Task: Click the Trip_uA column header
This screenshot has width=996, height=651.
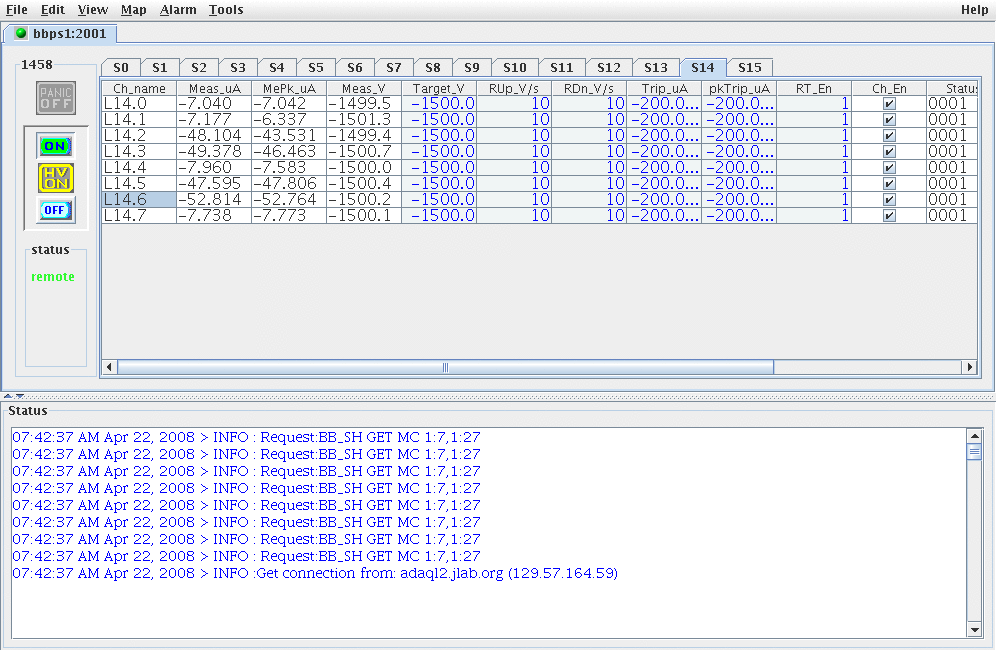Action: [664, 88]
